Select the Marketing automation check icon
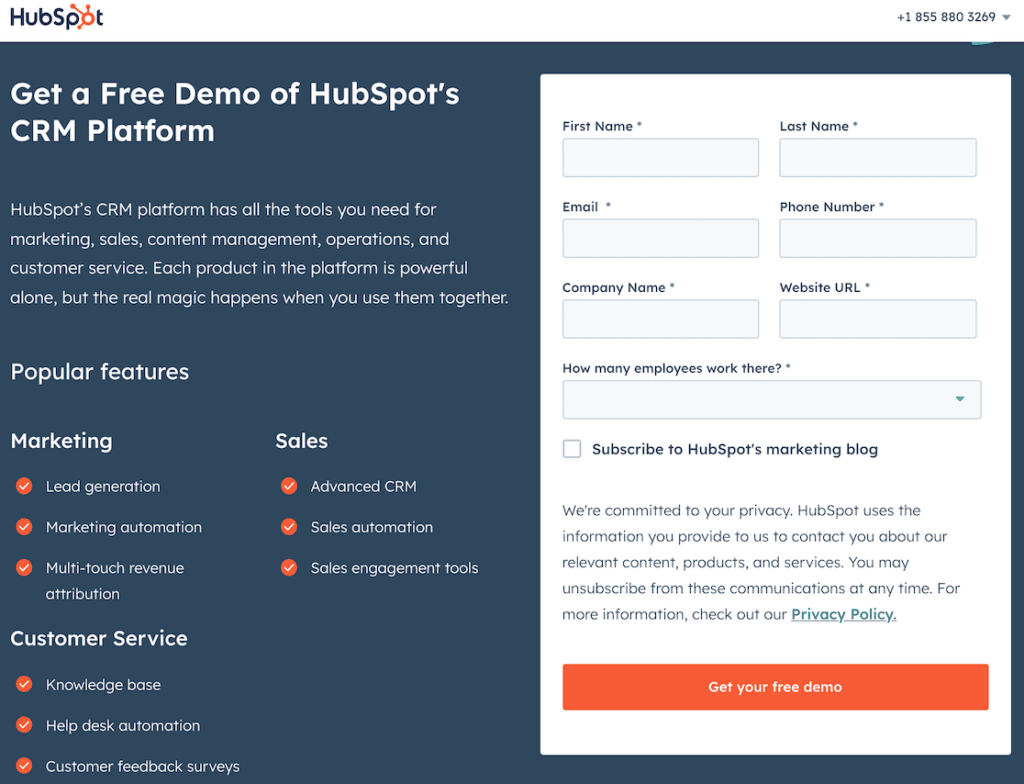Screen dimensions: 1024x784 (x=23, y=527)
